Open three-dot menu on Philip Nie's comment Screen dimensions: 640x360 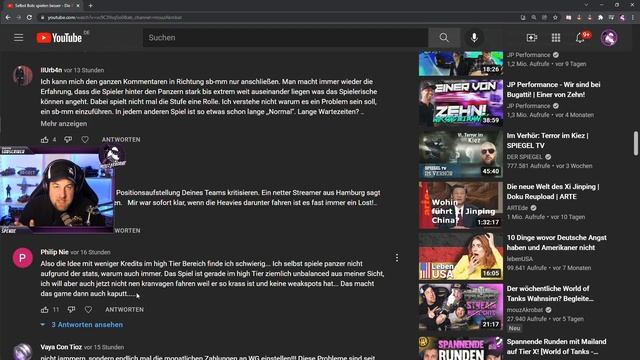click(x=397, y=258)
